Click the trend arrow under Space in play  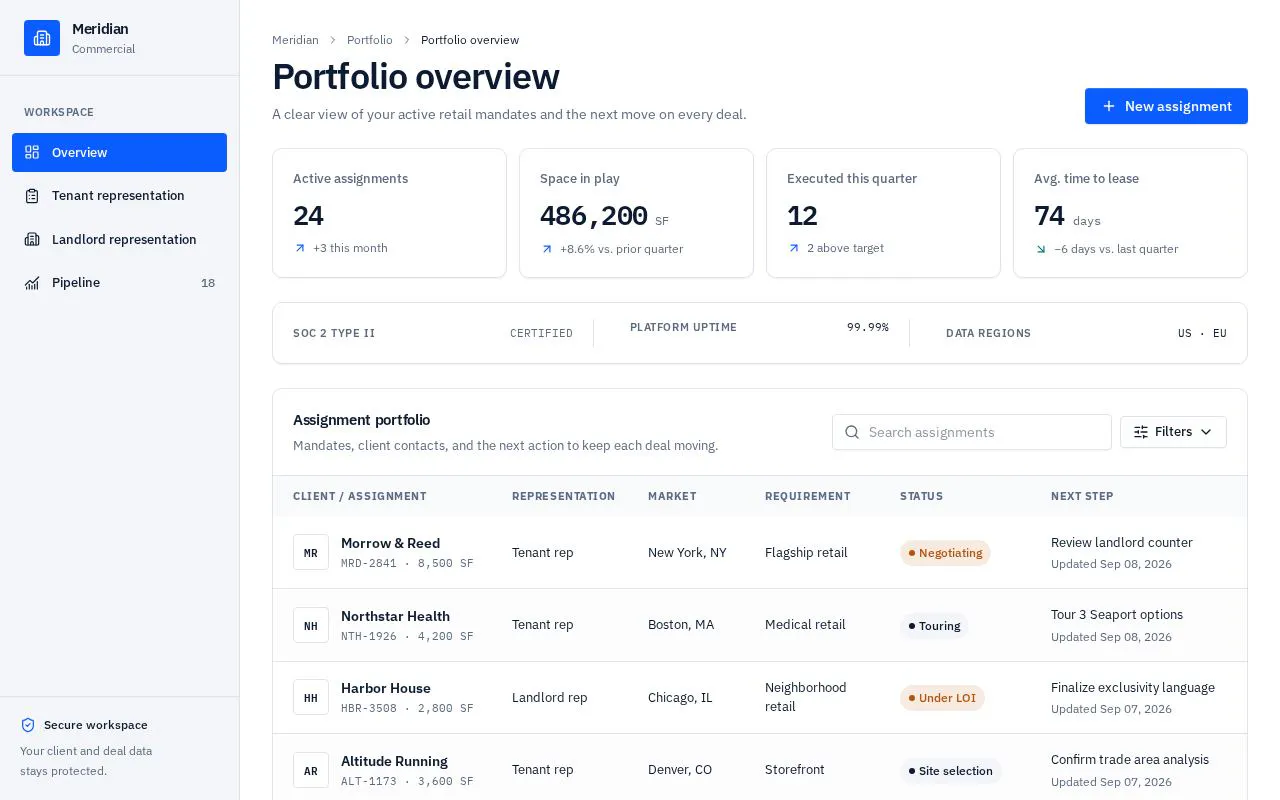click(547, 249)
